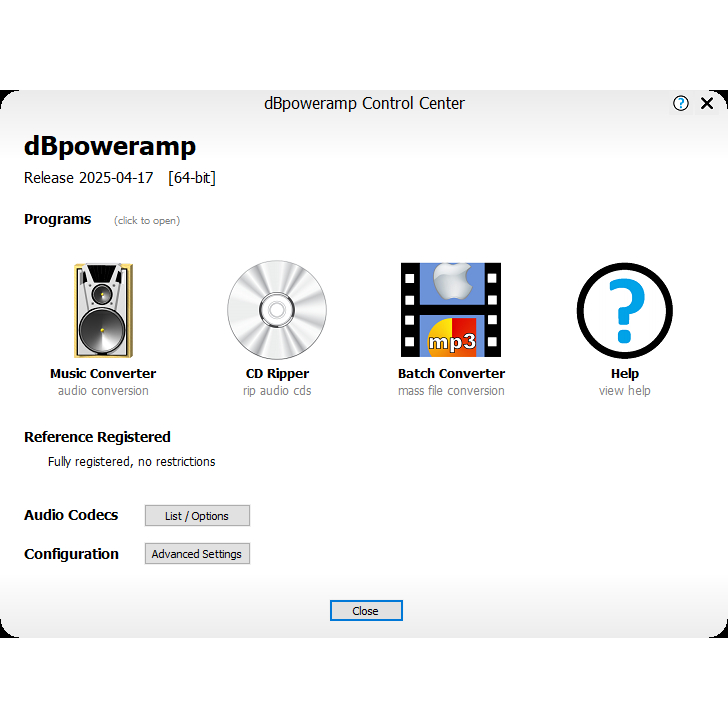Click the "Programs" heading

pyautogui.click(x=58, y=219)
